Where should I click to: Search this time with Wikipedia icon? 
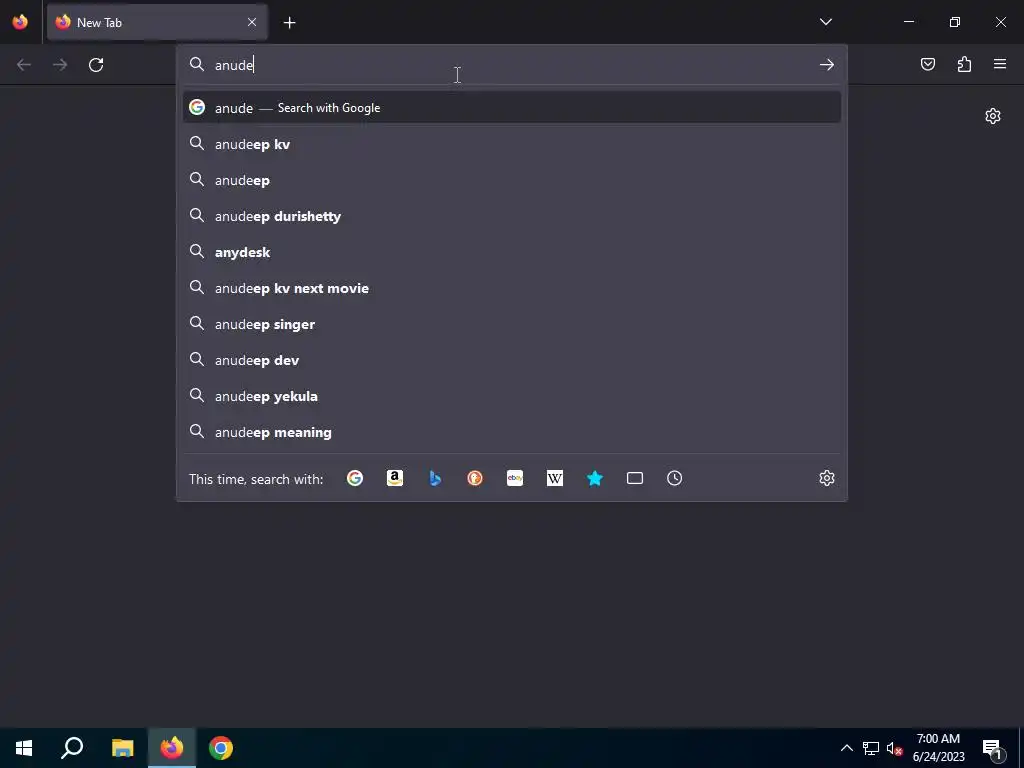click(554, 478)
